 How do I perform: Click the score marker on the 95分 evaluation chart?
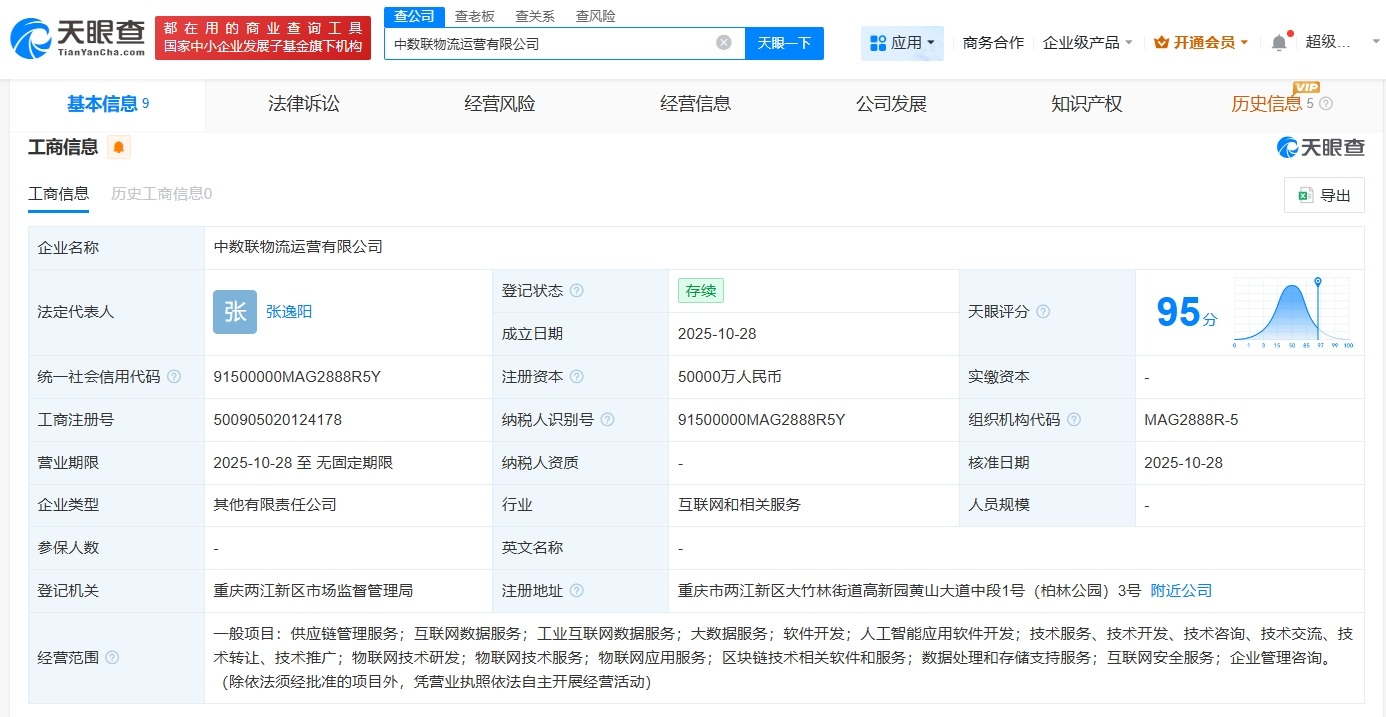click(x=1318, y=282)
